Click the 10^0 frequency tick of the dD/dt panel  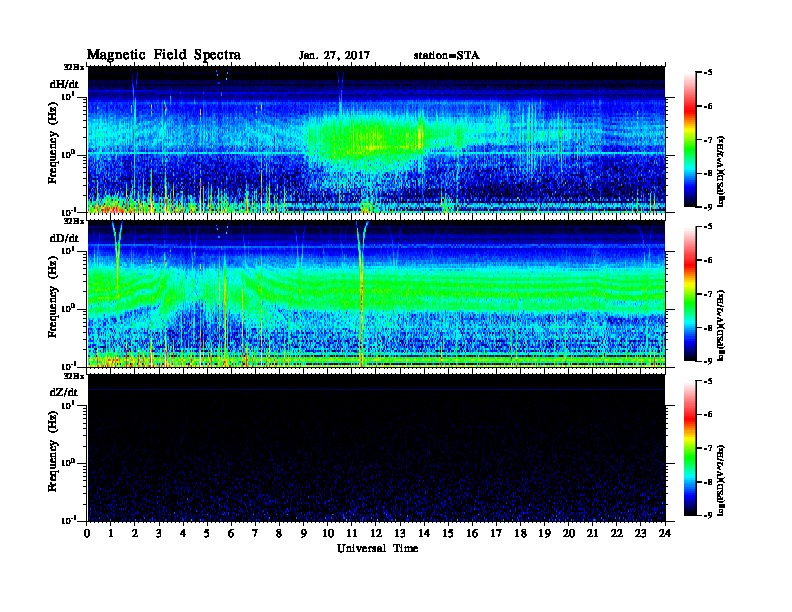click(x=68, y=308)
